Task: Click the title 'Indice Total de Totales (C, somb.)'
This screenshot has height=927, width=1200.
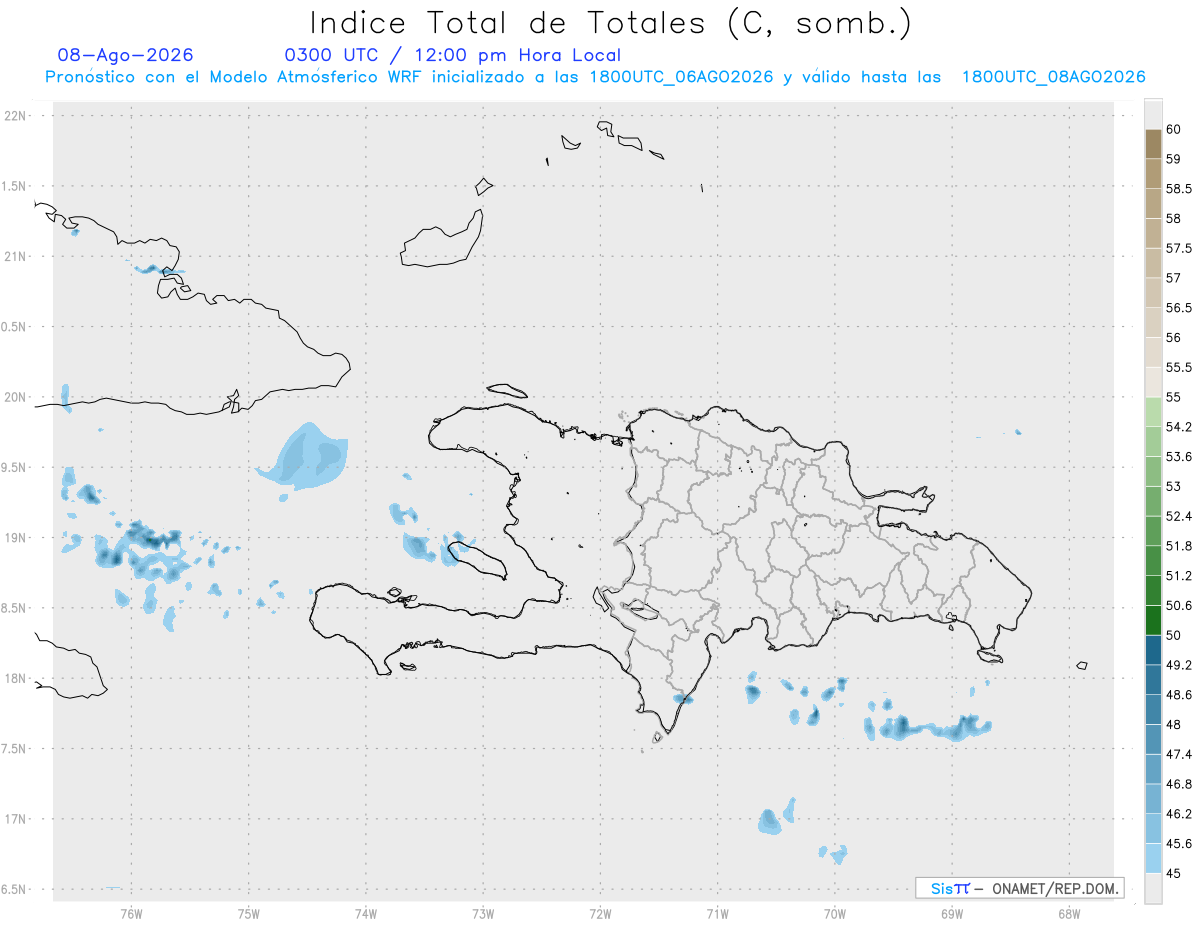Action: tap(610, 23)
